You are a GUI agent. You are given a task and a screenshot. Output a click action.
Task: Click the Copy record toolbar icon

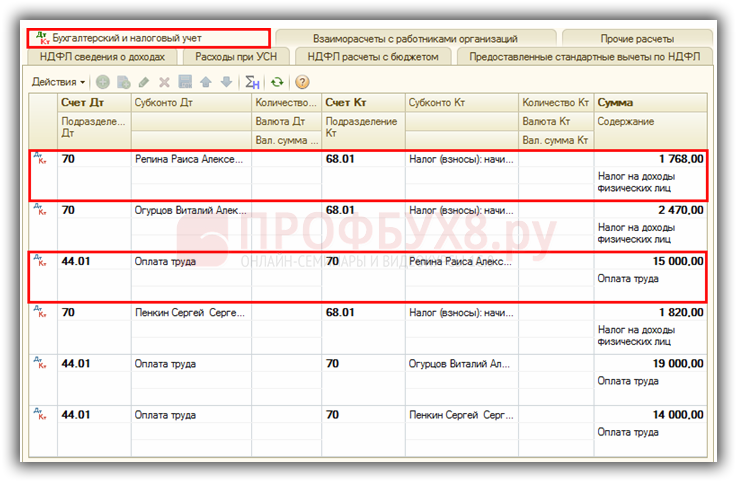[x=124, y=82]
